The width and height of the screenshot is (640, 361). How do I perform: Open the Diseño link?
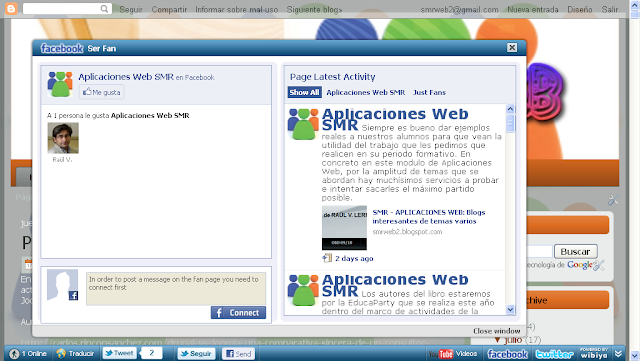click(580, 9)
